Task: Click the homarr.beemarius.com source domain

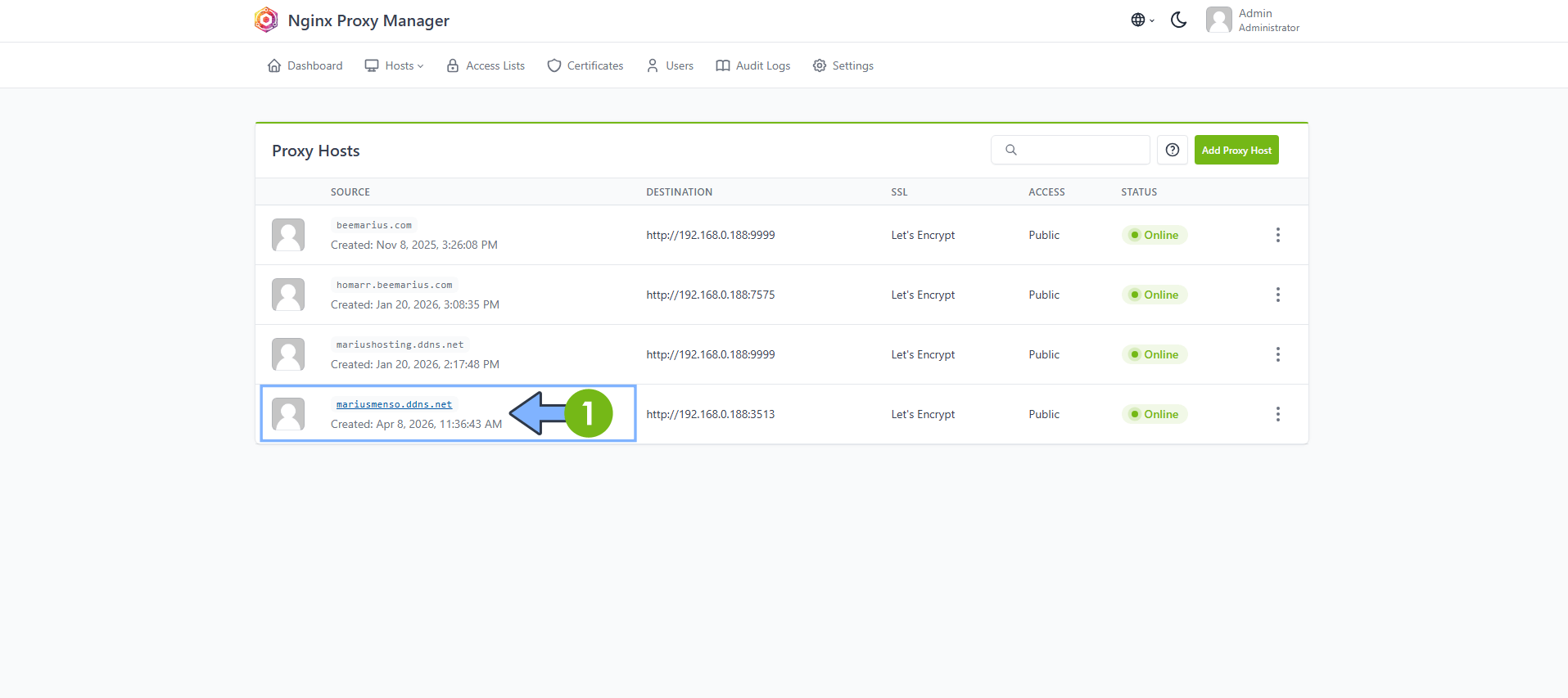Action: [x=394, y=285]
